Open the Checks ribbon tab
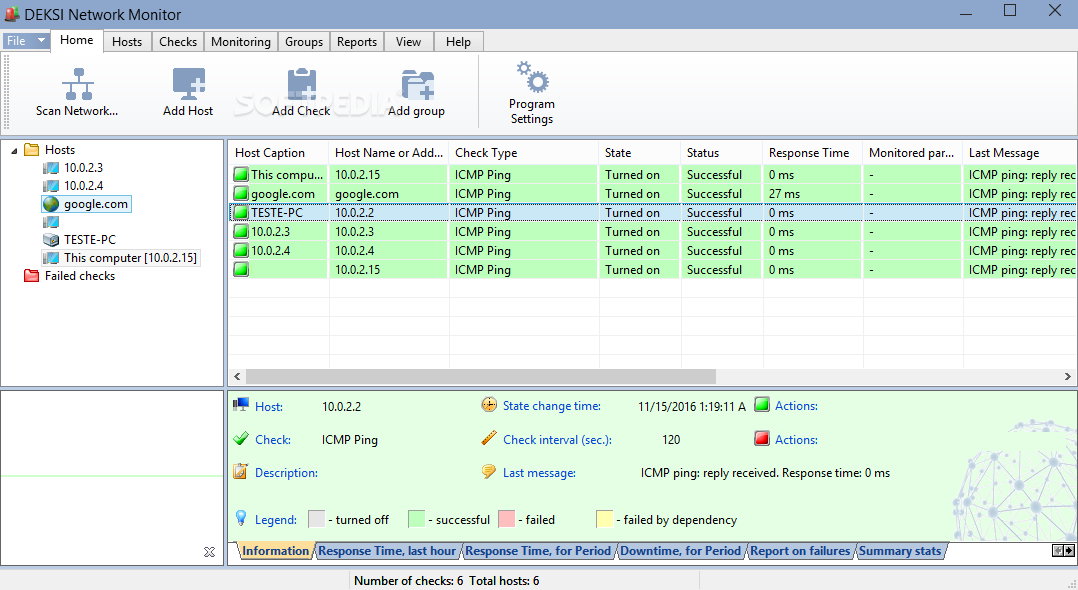 point(178,42)
